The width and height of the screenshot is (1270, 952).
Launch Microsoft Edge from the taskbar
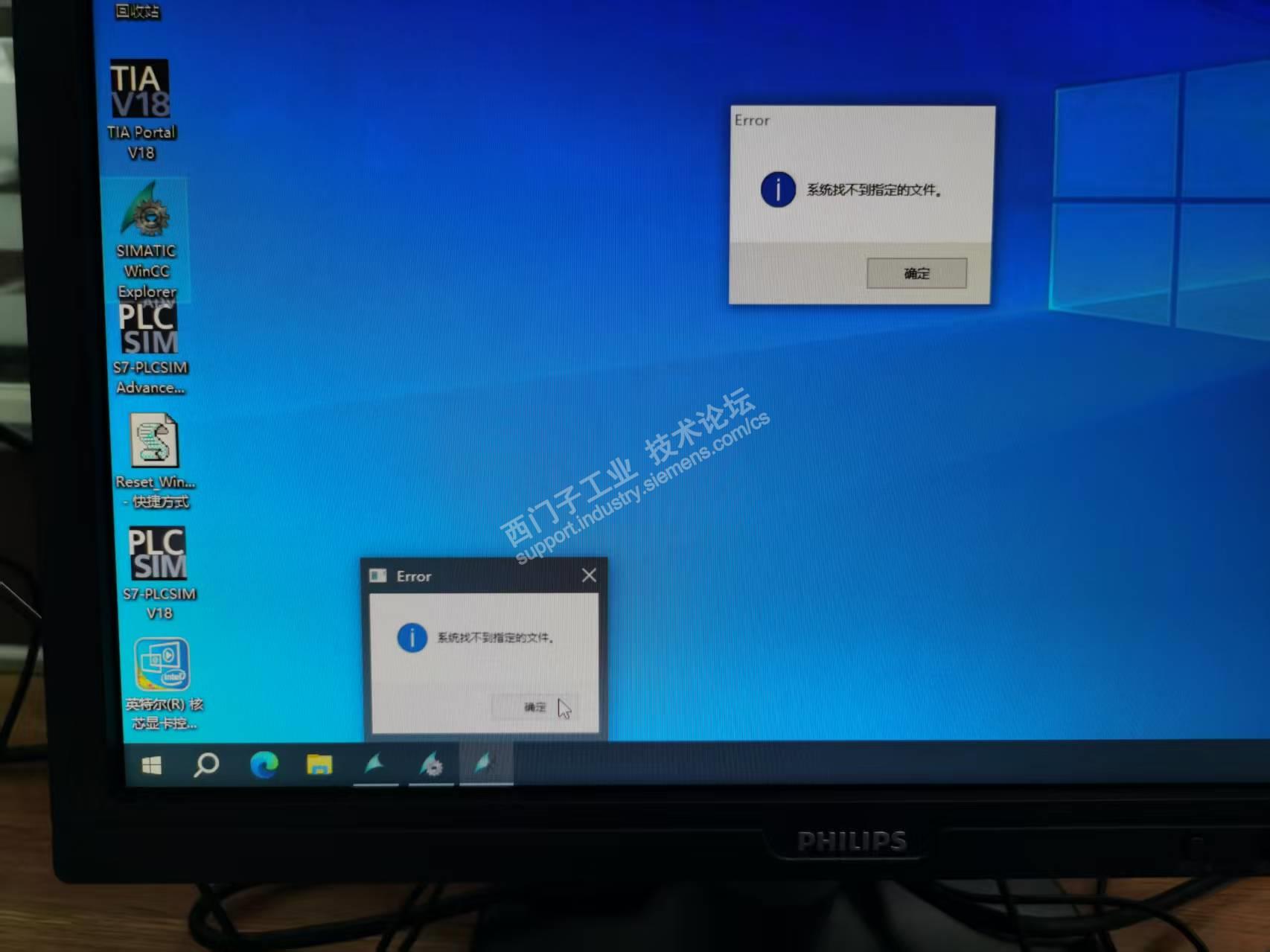click(264, 764)
